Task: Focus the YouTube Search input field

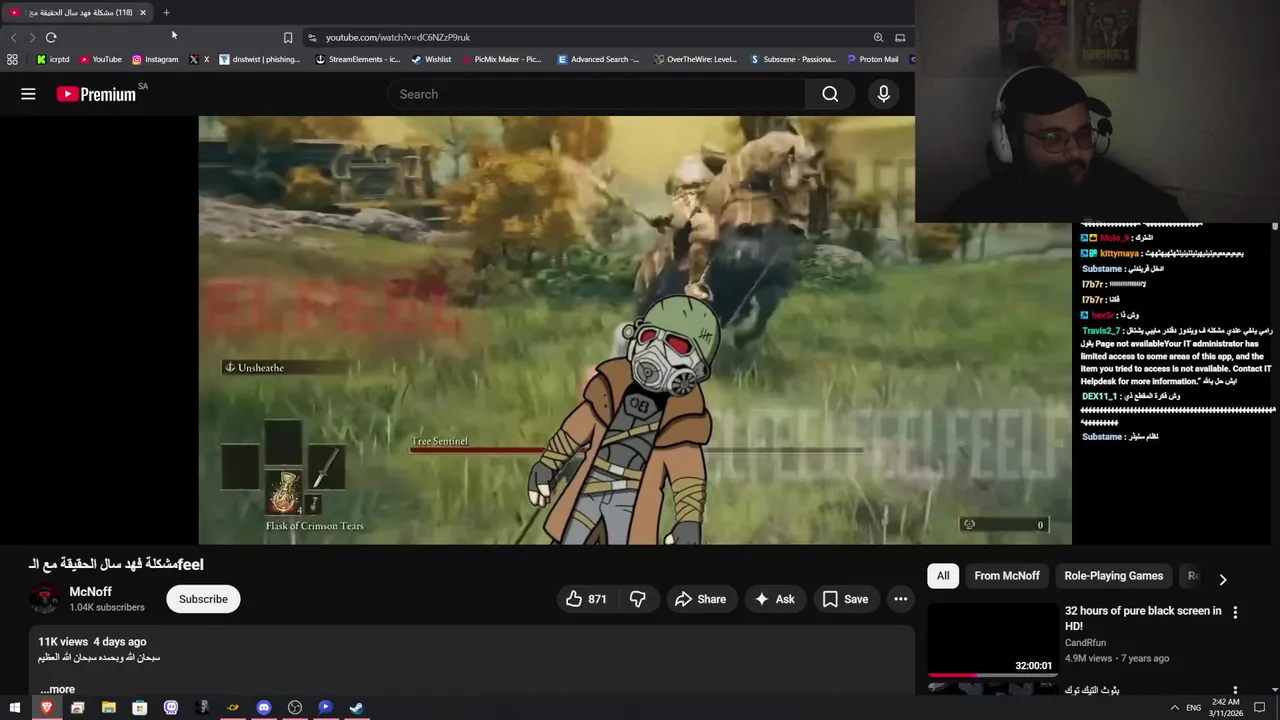Action: coord(597,94)
